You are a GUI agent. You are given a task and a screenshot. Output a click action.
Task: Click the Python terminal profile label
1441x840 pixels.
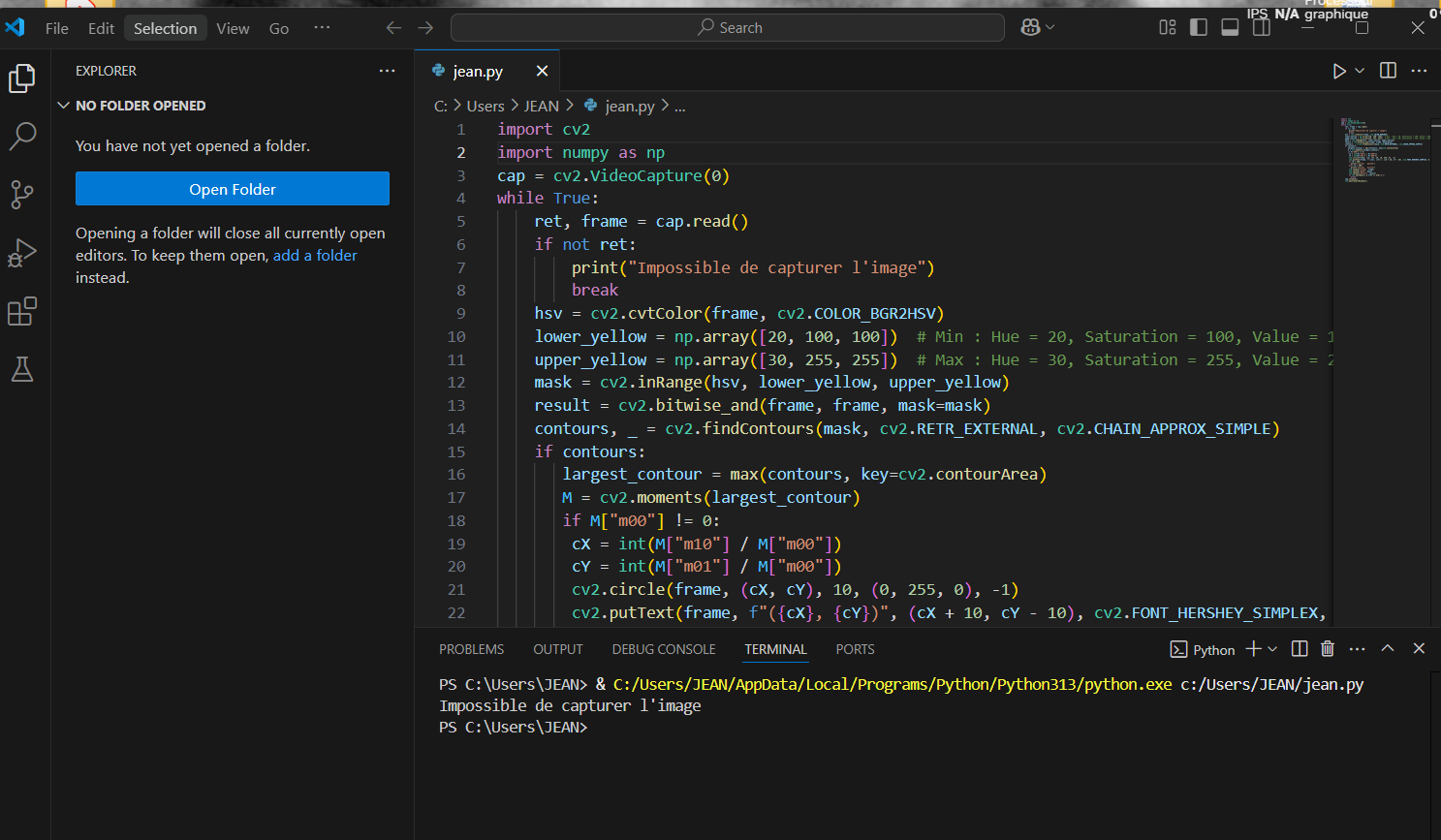[x=1203, y=649]
